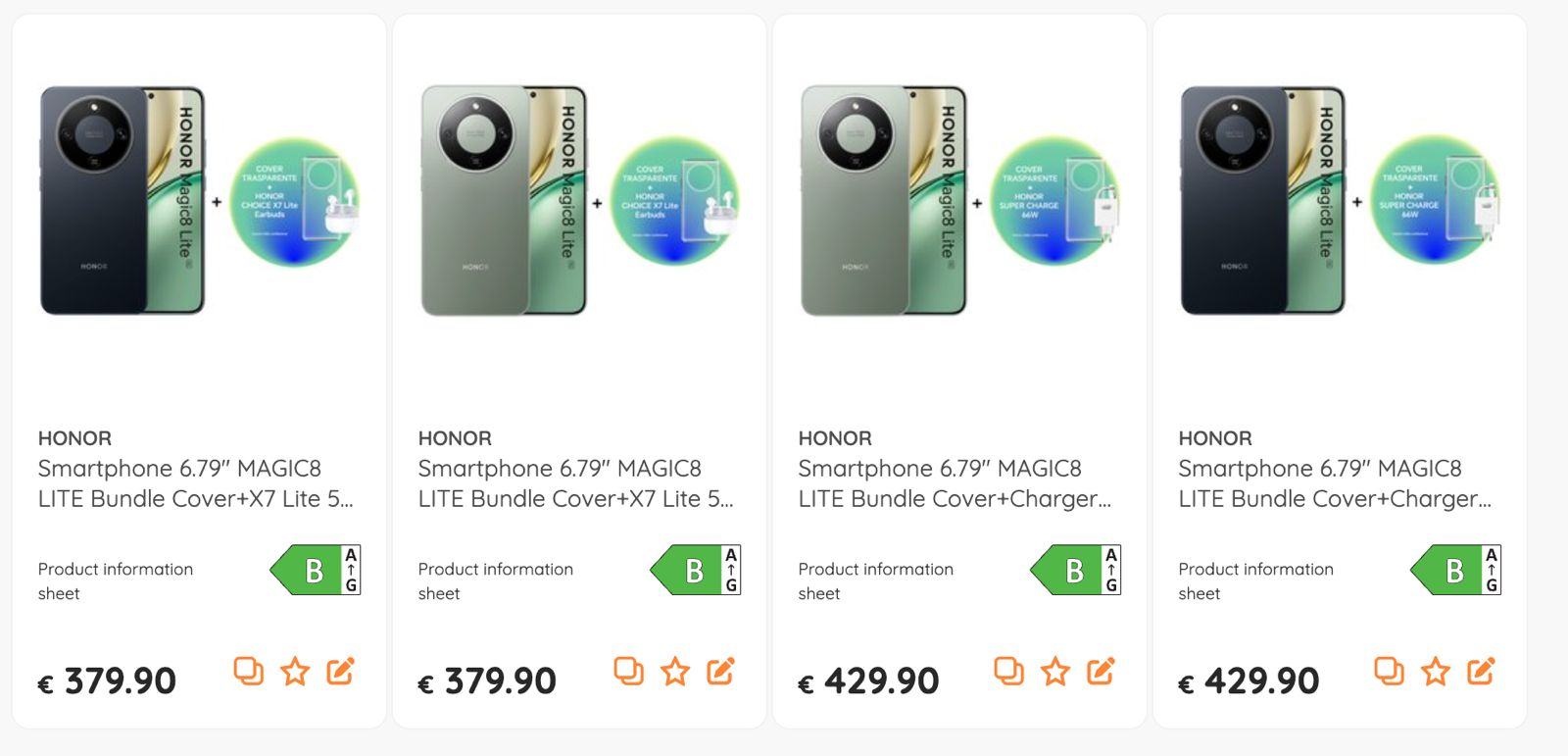This screenshot has width=1568, height=756.
Task: Click the green phone image with charger badge
Action: 958,201
